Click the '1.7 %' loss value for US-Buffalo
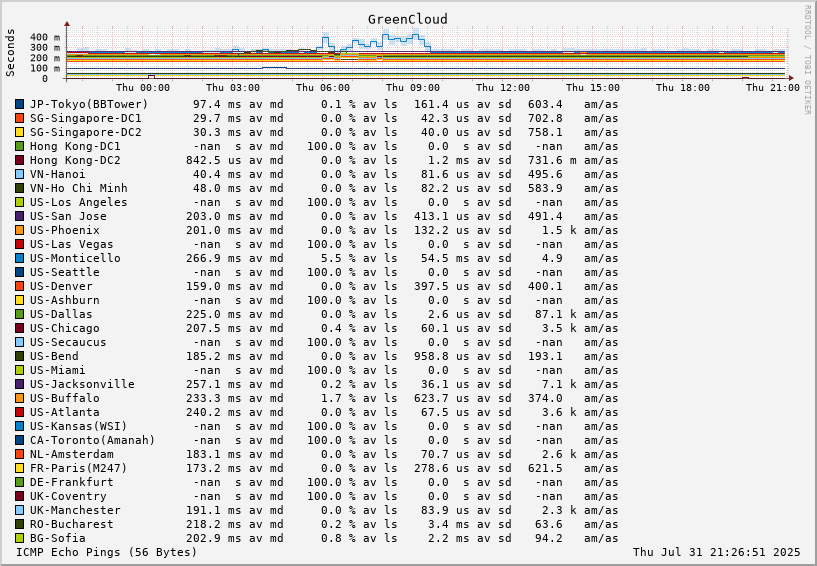817x566 pixels. 338,398
